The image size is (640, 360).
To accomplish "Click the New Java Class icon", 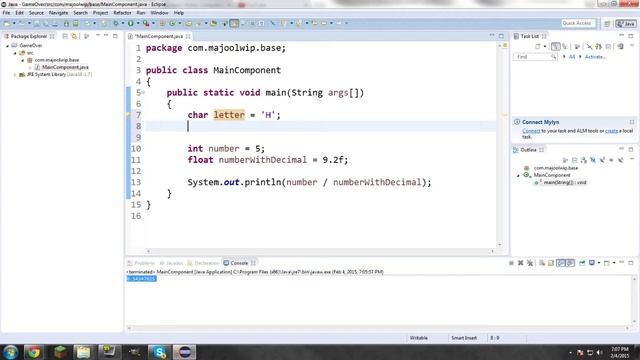I will [172, 23].
